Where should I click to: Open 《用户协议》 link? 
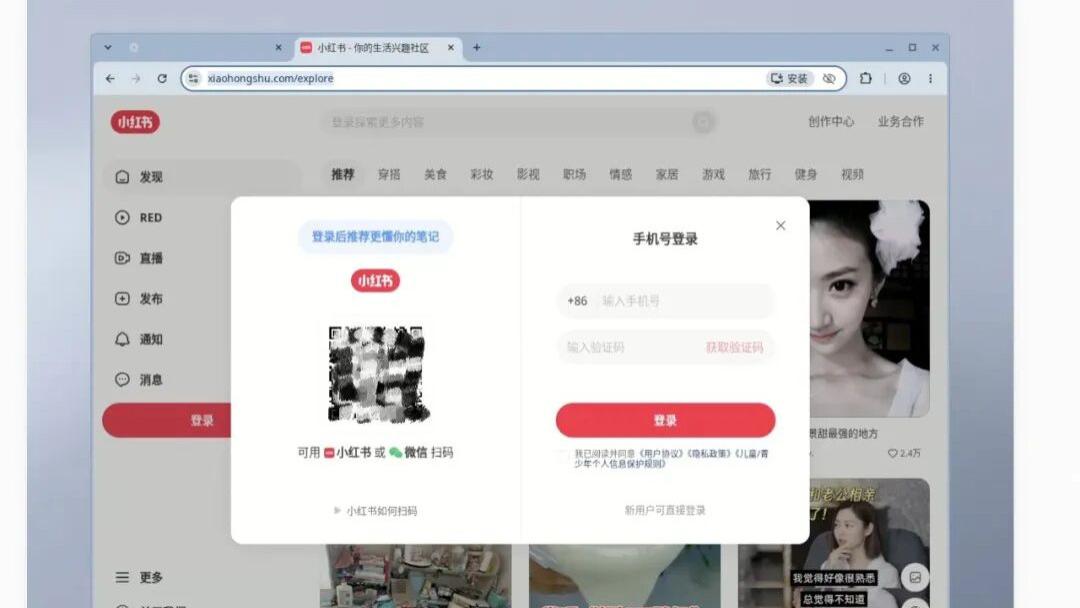pos(661,454)
